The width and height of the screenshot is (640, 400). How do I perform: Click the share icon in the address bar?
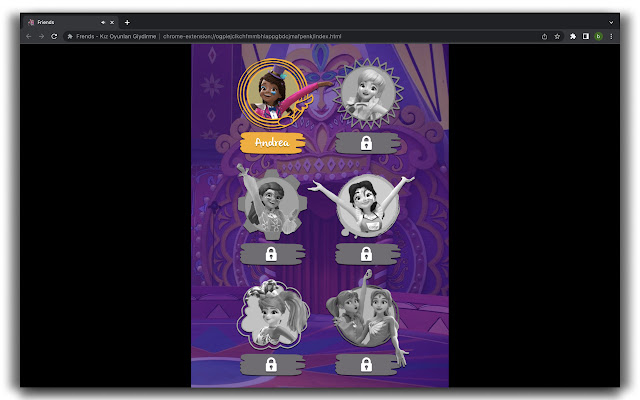tap(544, 36)
